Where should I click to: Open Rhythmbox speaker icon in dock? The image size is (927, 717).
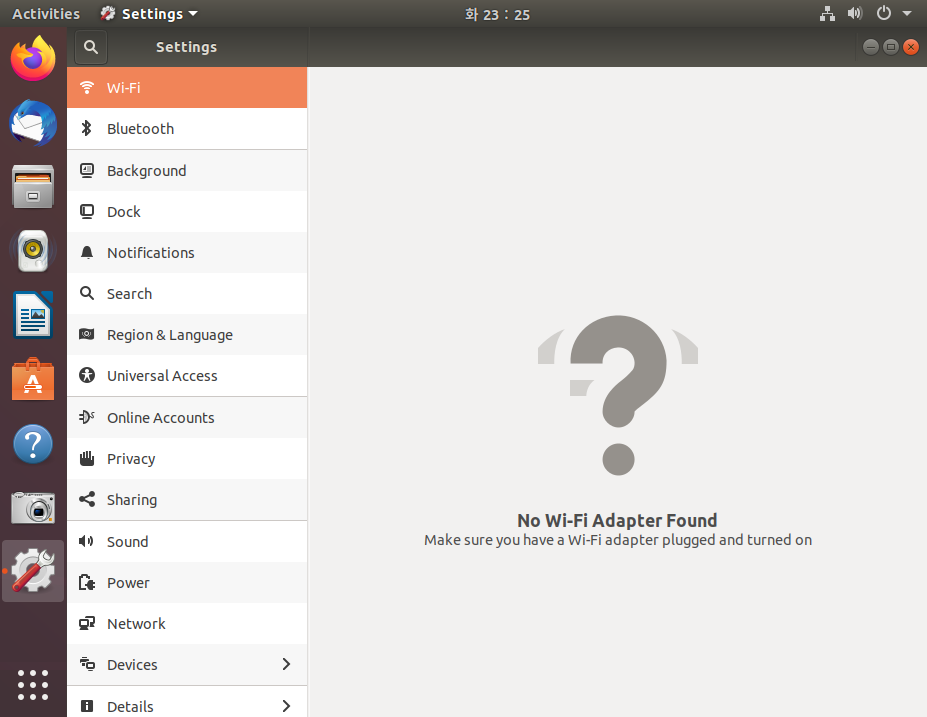point(33,251)
